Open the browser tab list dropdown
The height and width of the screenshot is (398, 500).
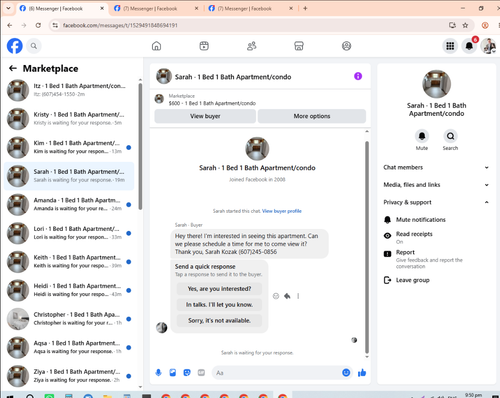(x=8, y=8)
